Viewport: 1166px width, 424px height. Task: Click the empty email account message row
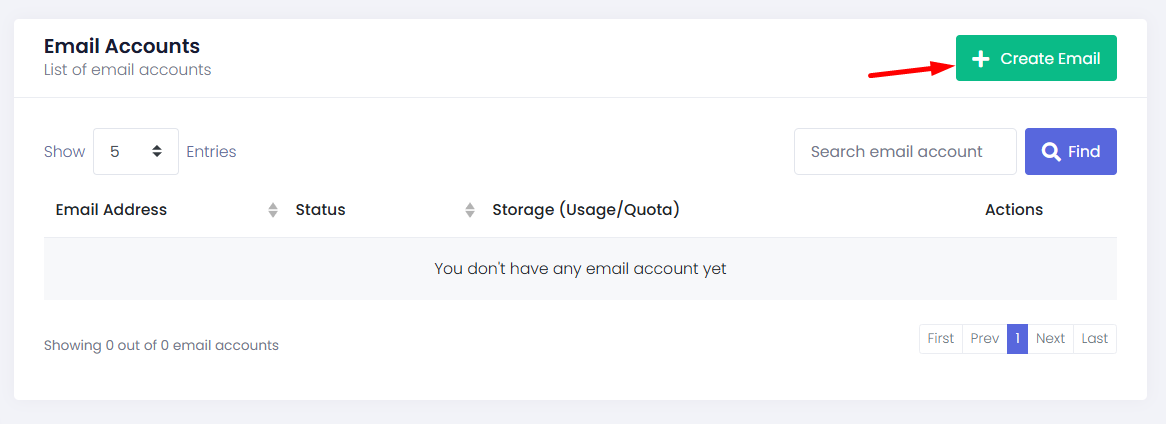(x=580, y=269)
